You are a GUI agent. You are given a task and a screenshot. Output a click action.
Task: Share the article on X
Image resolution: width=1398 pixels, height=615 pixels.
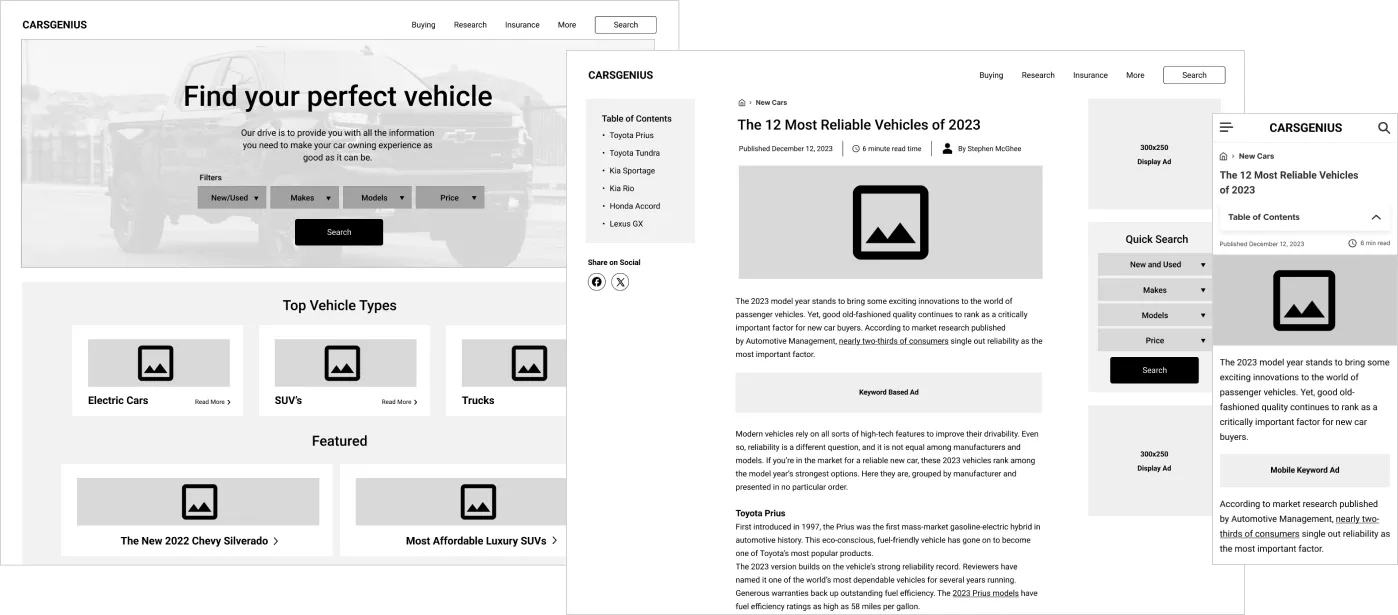coord(620,281)
